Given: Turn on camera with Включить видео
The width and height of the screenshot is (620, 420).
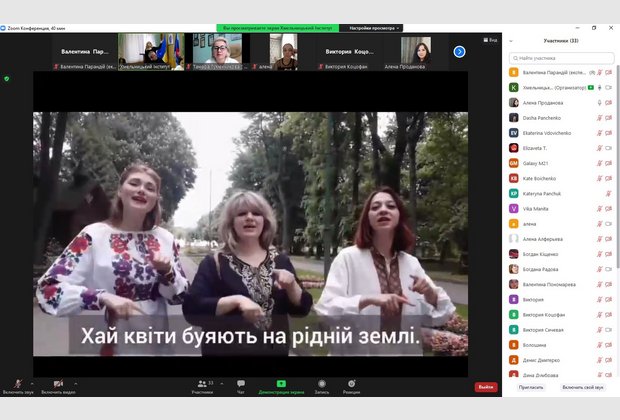Looking at the screenshot, I should (58, 383).
